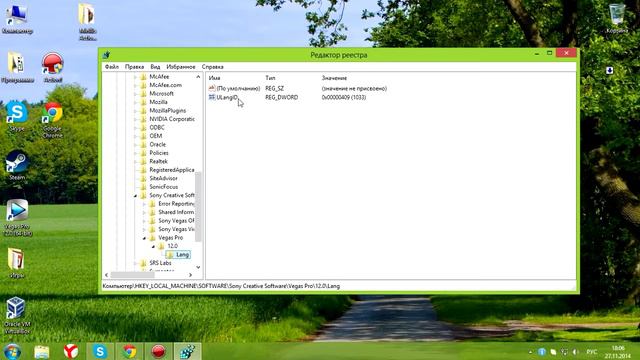
Task: Click the tree scroll down arrow
Action: [x=198, y=267]
